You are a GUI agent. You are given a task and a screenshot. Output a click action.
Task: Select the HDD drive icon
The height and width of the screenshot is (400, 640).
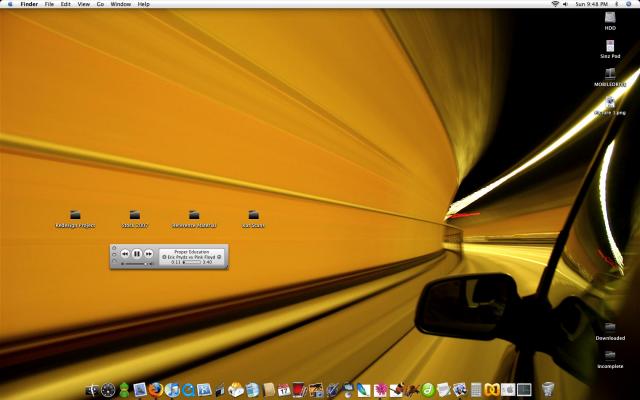[x=610, y=18]
